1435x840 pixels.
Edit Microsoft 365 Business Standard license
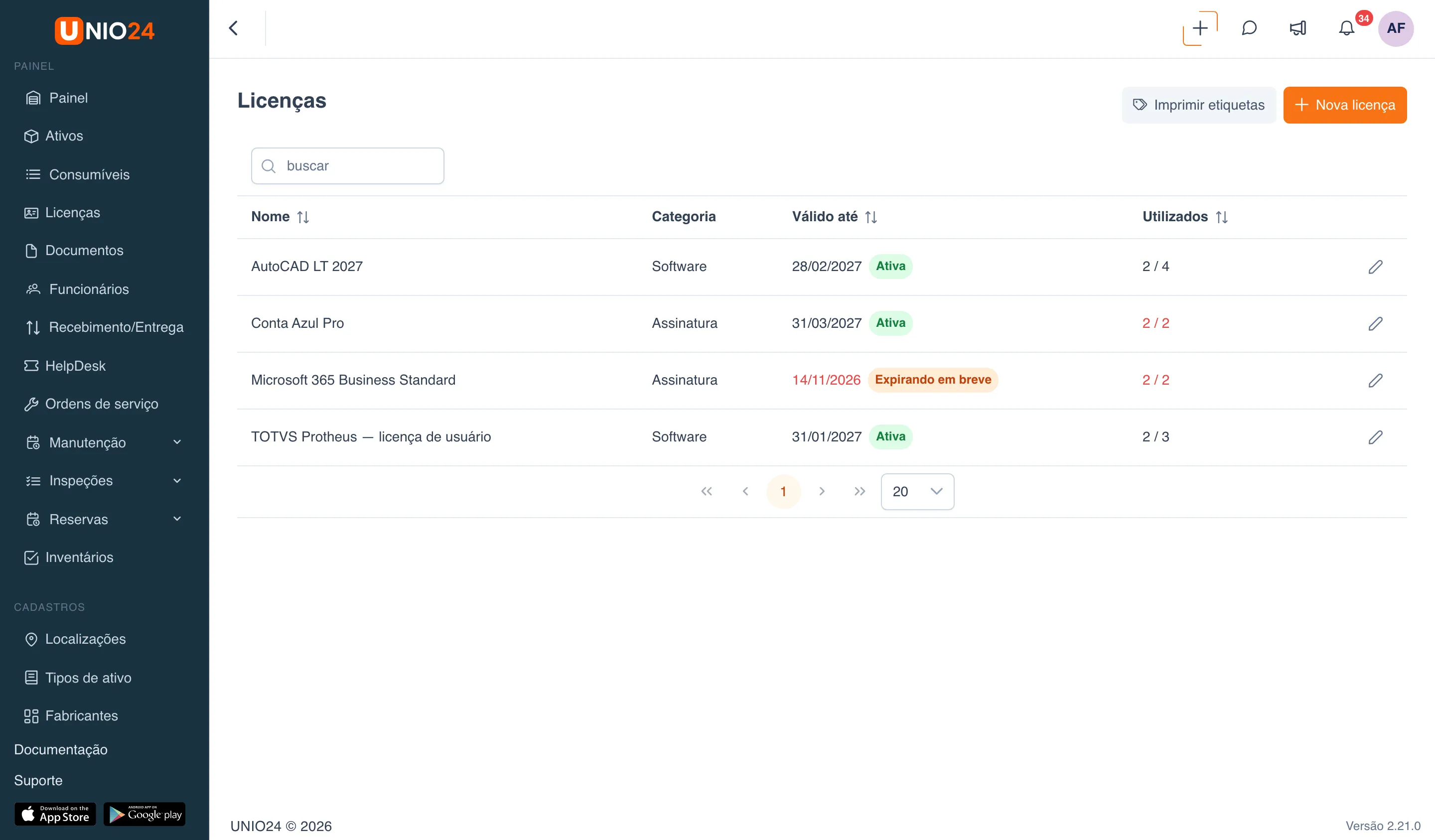click(1375, 380)
